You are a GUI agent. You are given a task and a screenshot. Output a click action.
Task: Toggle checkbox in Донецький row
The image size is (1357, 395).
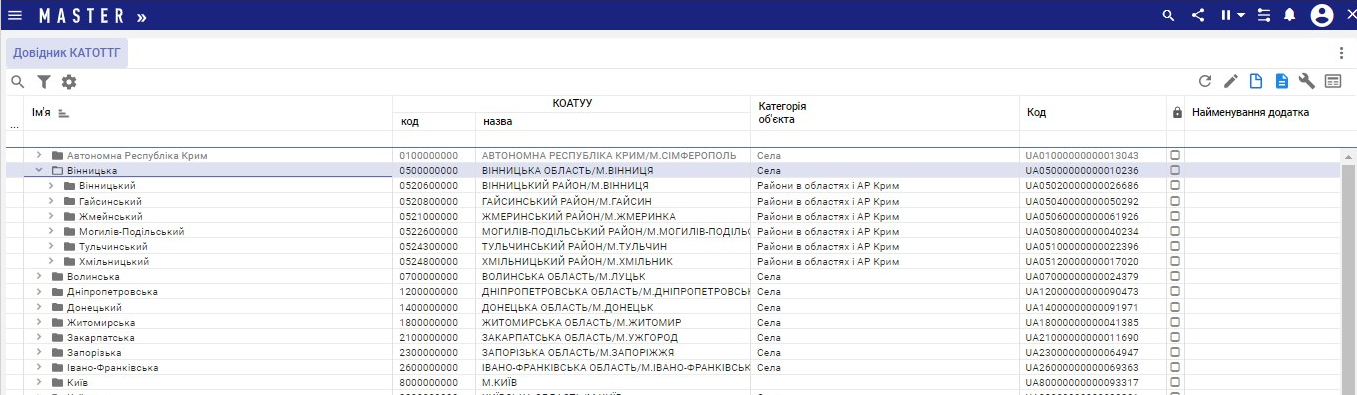tap(1175, 307)
